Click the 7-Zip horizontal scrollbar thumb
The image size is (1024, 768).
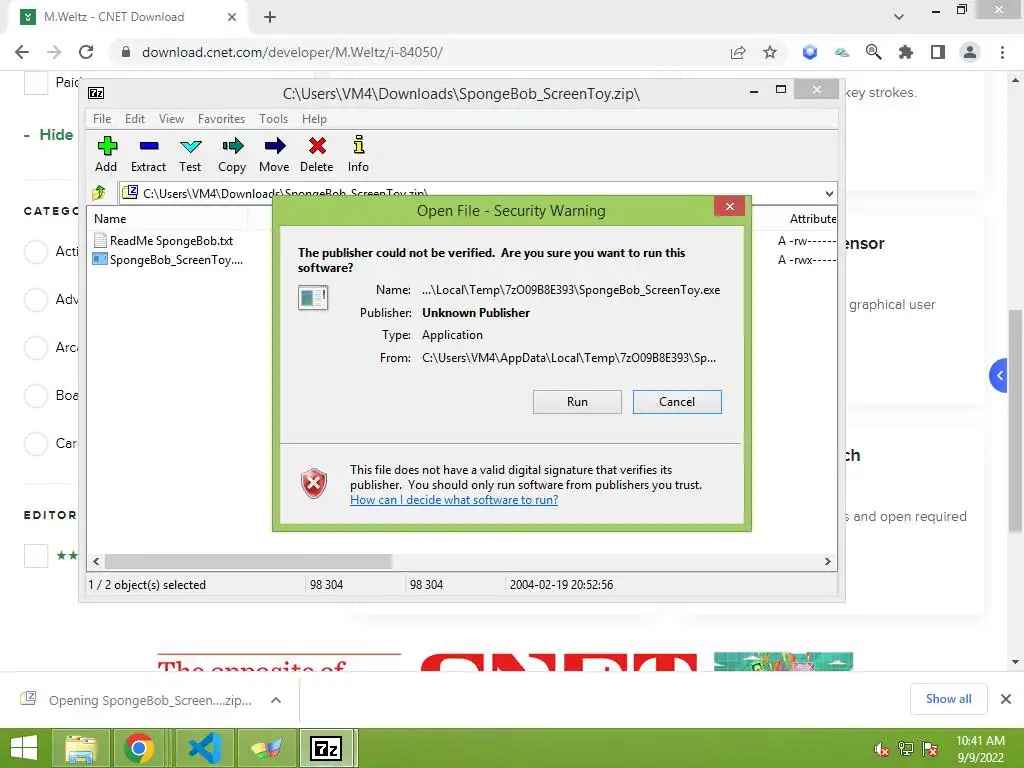click(x=248, y=562)
